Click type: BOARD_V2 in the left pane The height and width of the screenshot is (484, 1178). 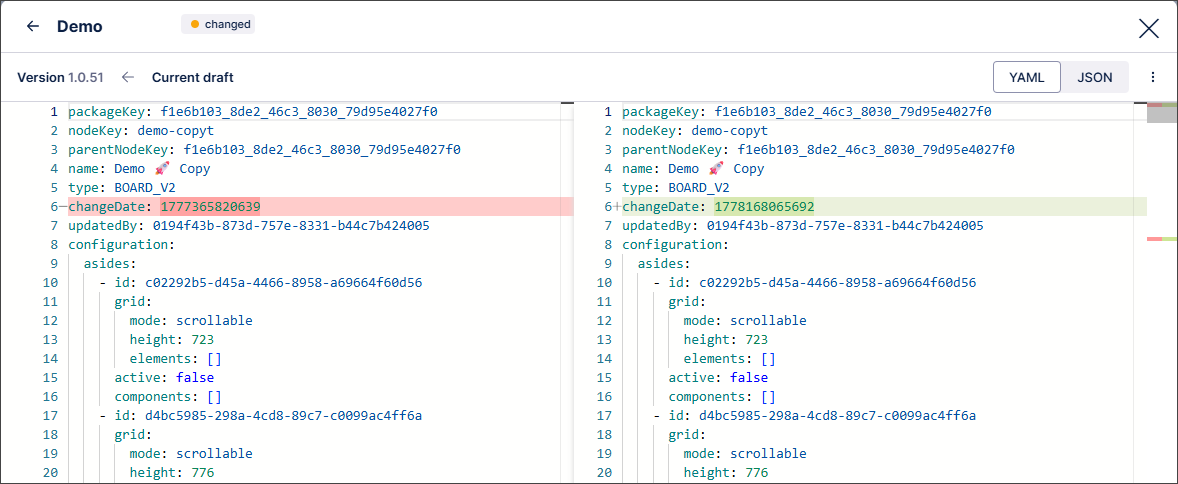(x=122, y=187)
